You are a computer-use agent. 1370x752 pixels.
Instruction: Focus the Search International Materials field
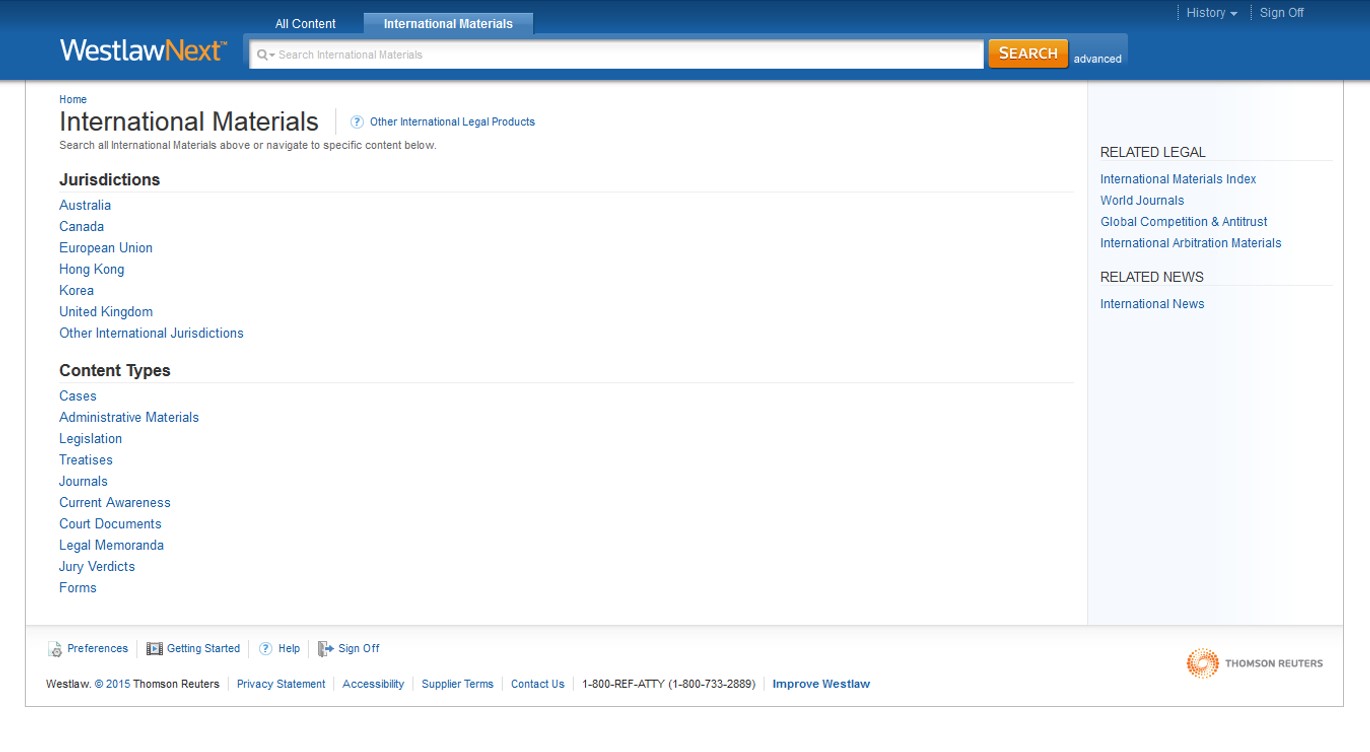(616, 55)
